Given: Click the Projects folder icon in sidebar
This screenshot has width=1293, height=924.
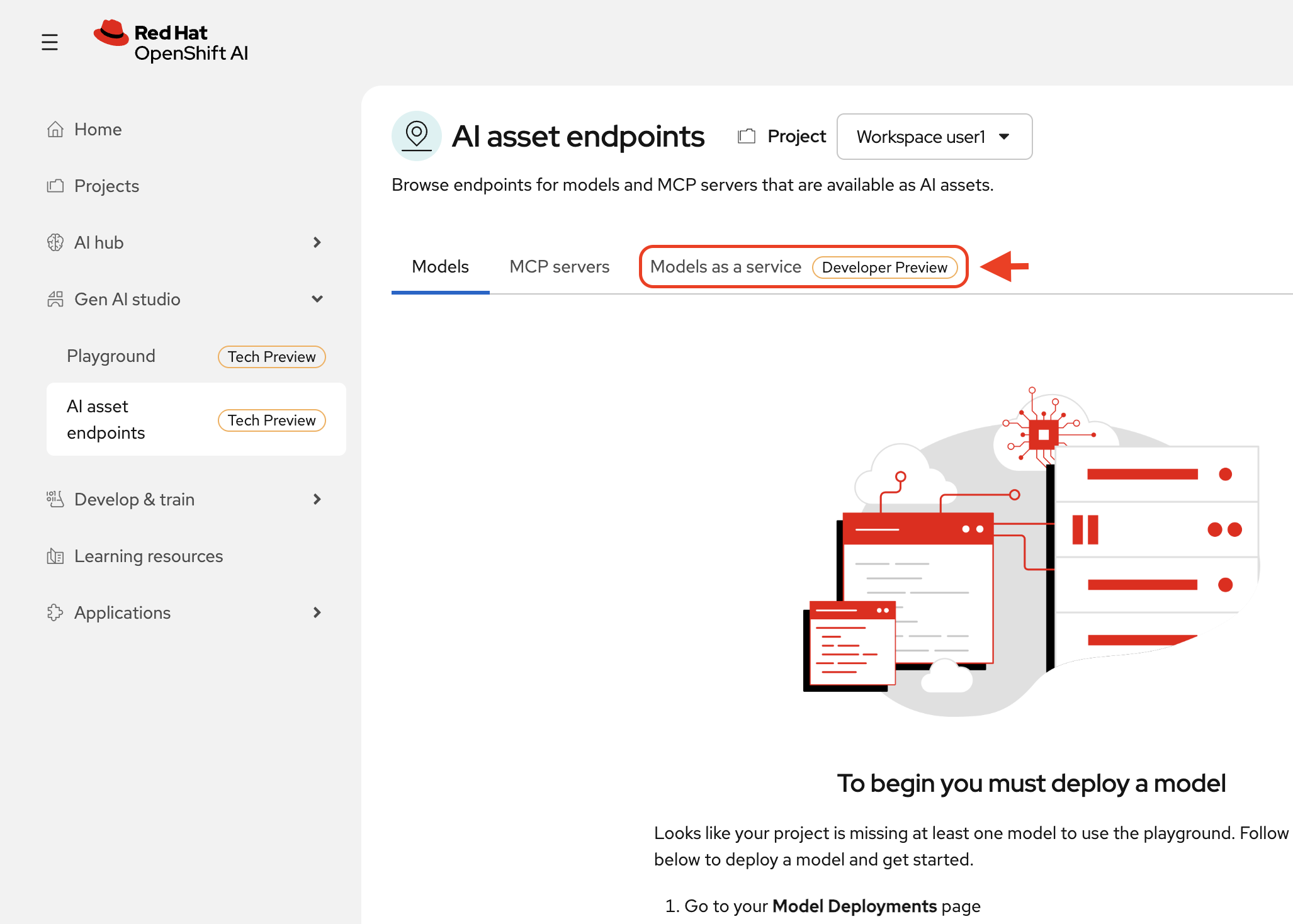Looking at the screenshot, I should click(55, 186).
